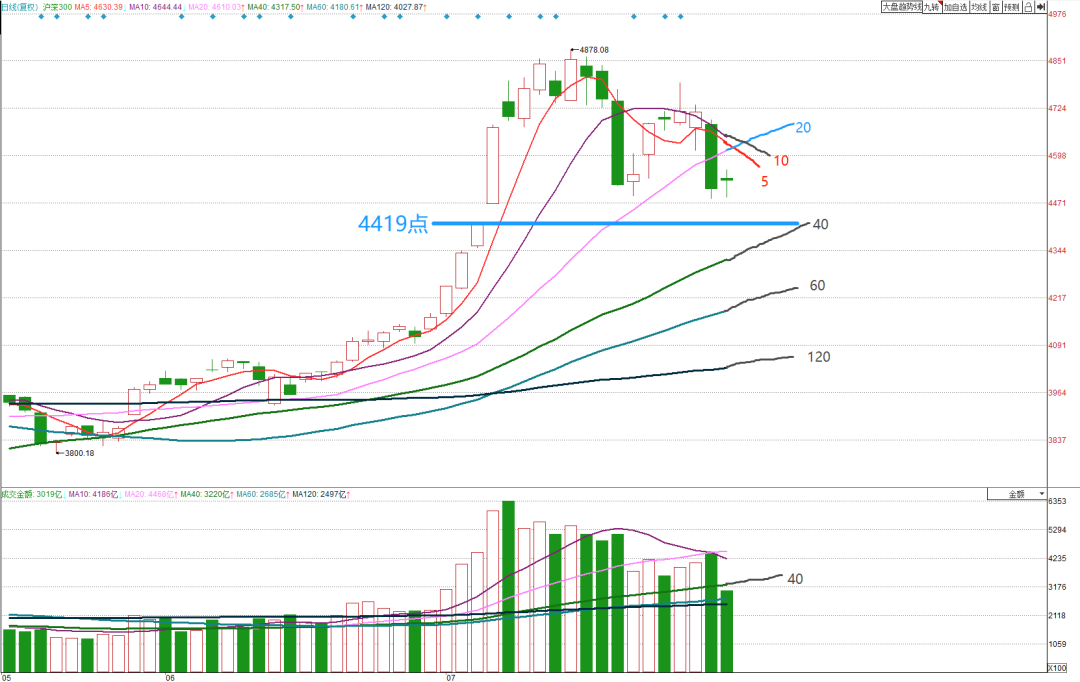Click the 3964 price axis value

pos(1057,393)
